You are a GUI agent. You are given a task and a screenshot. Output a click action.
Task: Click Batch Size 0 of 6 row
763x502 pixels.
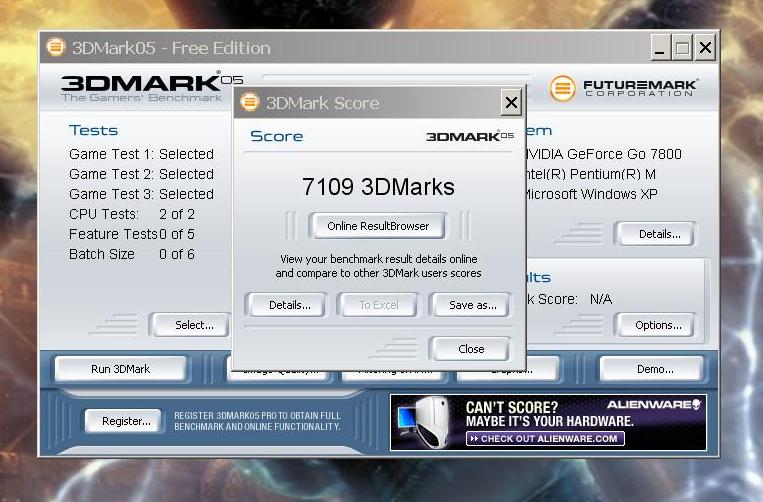(132, 254)
